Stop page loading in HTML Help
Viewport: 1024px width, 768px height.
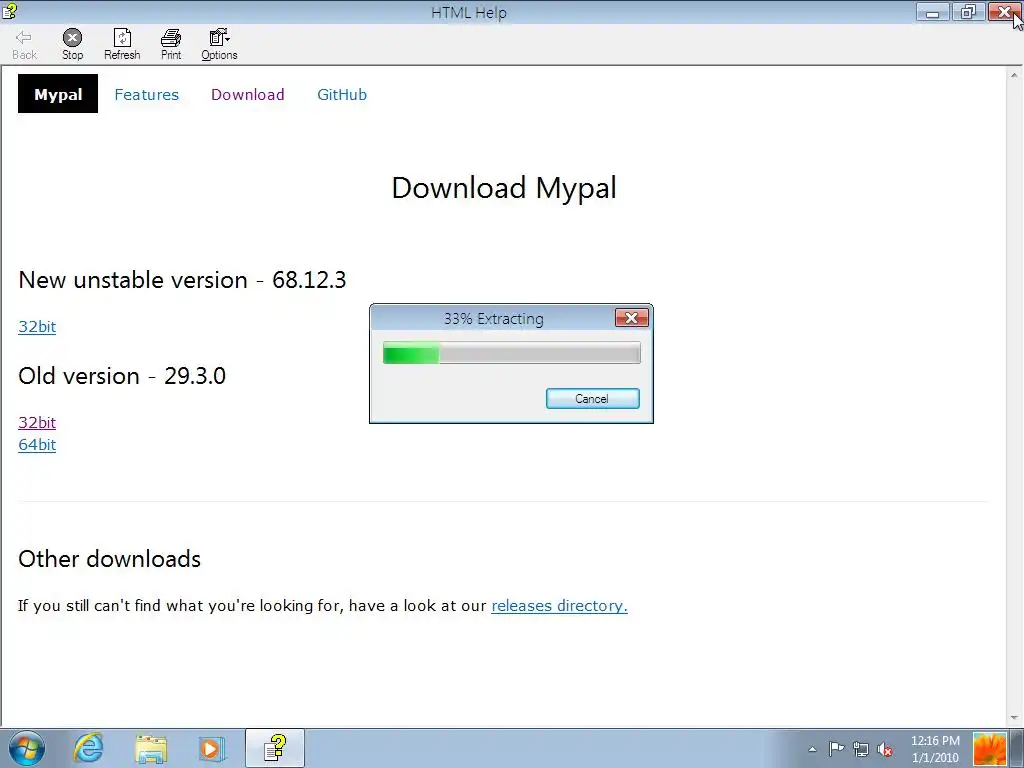72,44
